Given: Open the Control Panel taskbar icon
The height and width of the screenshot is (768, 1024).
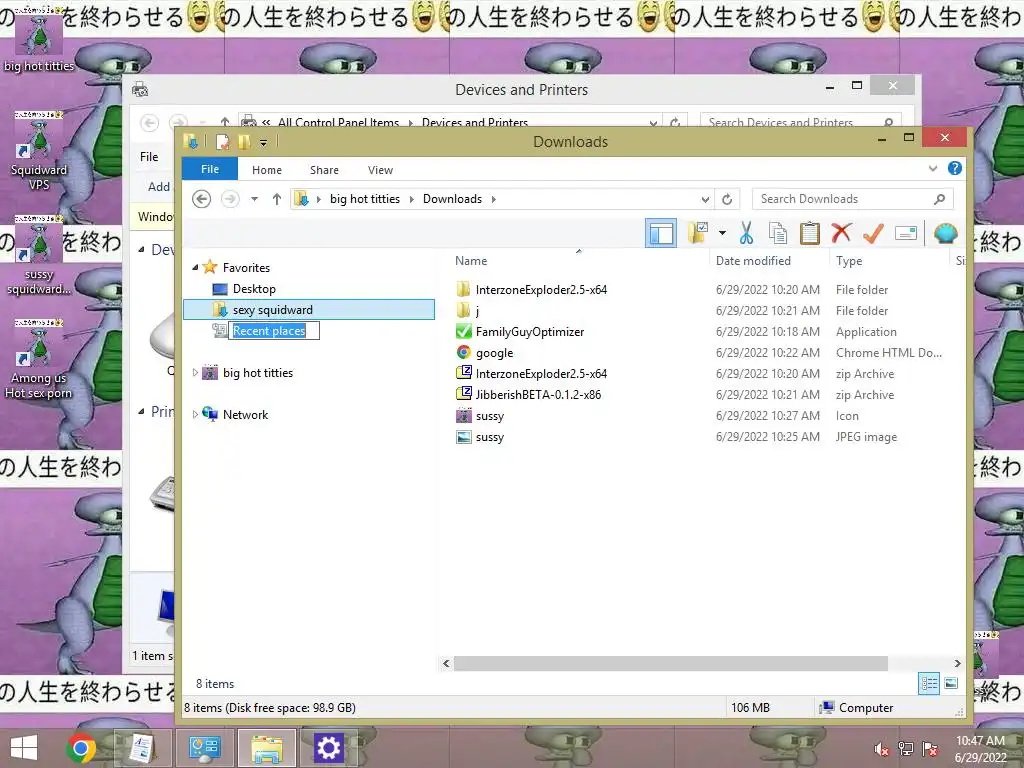Looking at the screenshot, I should click(204, 748).
